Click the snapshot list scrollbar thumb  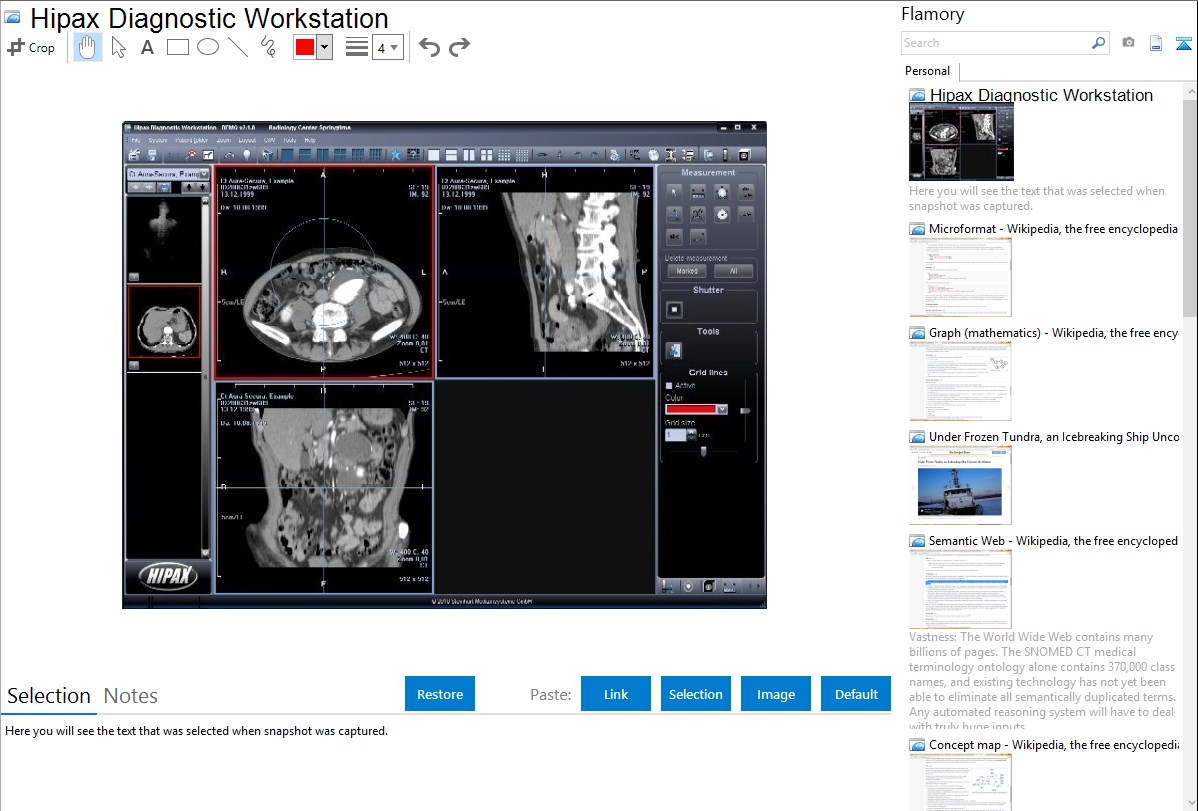click(1190, 206)
